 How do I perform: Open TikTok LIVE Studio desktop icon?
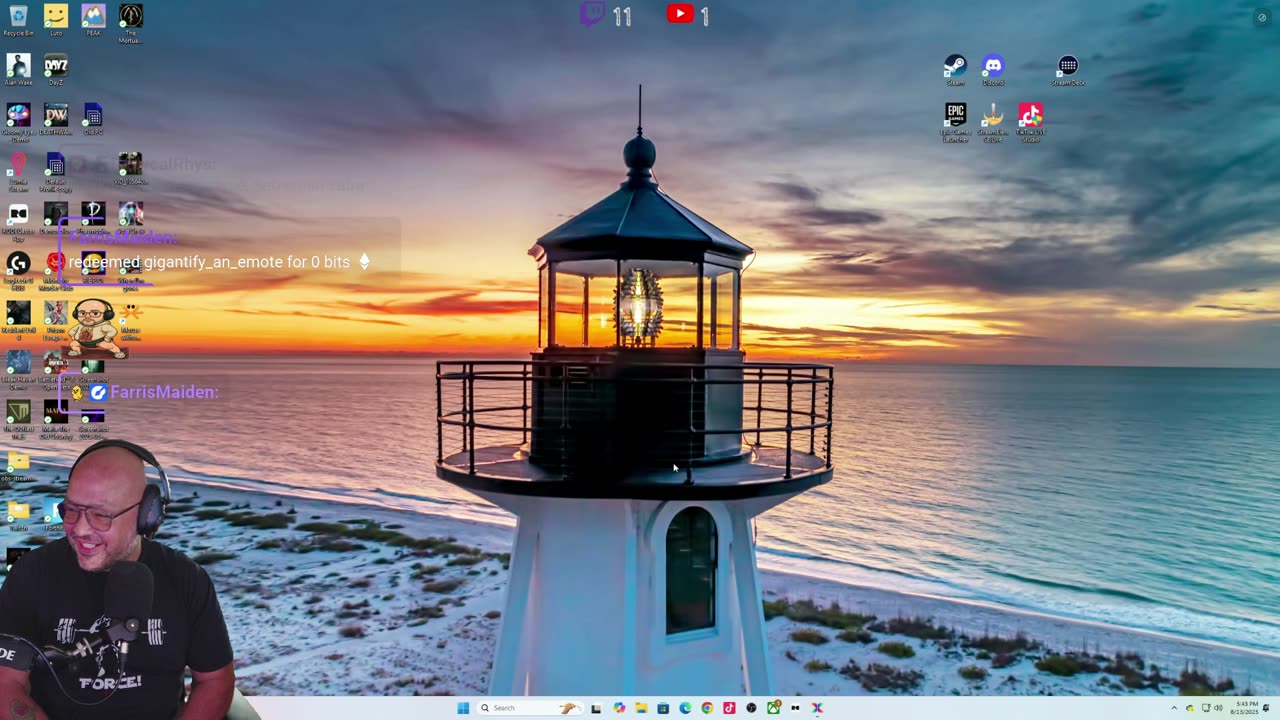coord(1030,123)
